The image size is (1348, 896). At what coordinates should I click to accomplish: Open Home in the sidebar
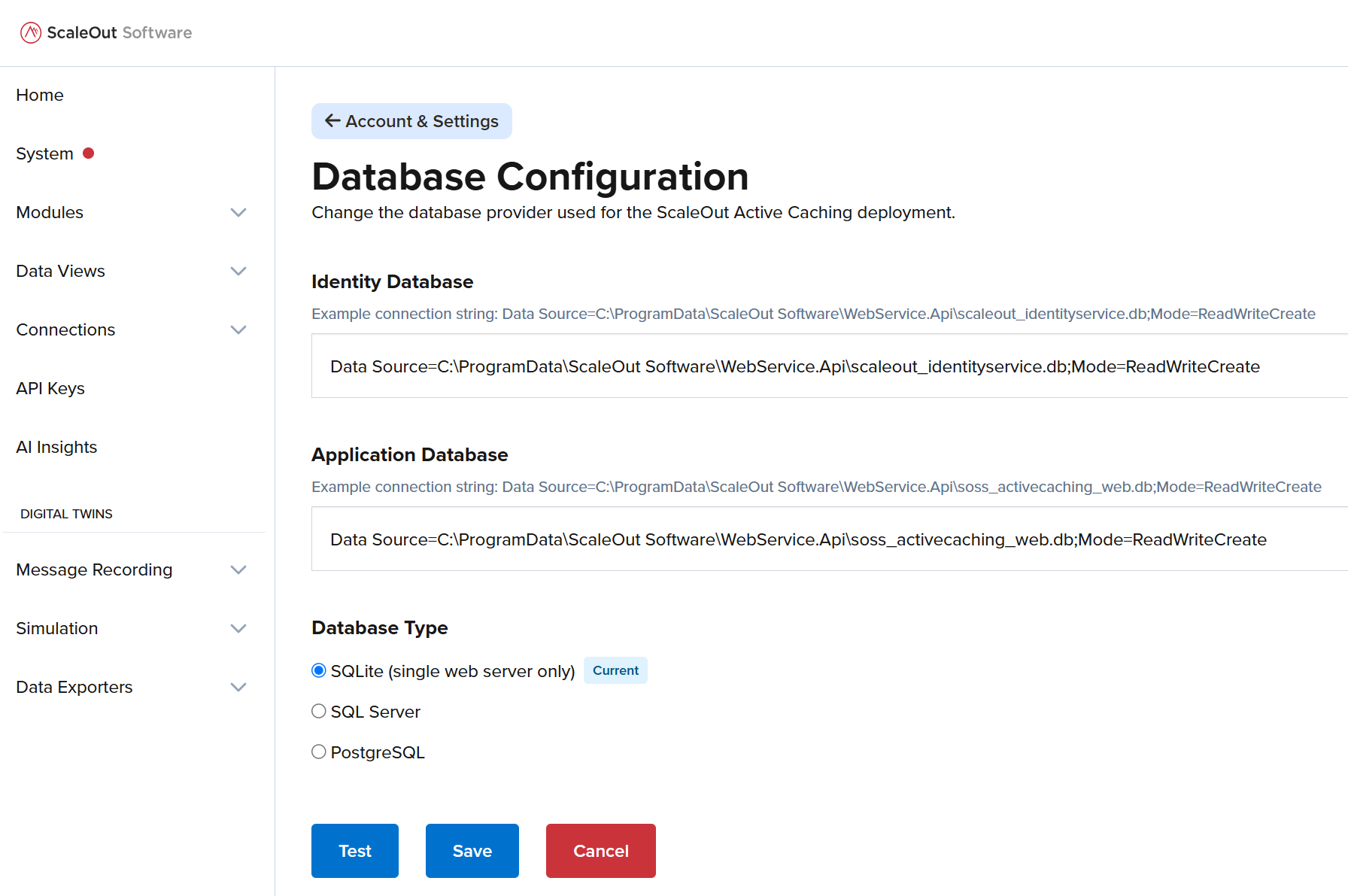point(40,95)
